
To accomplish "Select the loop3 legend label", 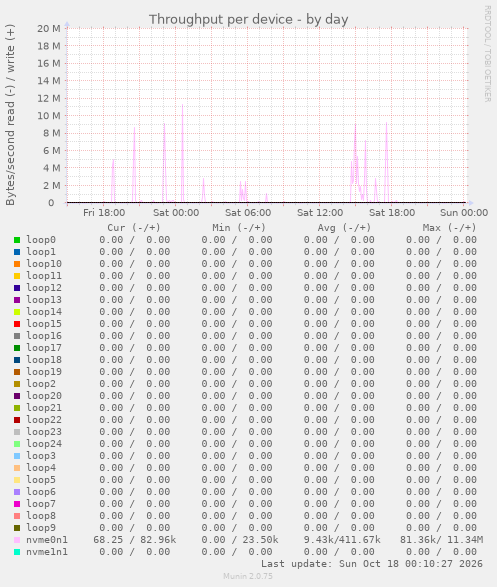I will click(x=41, y=456).
